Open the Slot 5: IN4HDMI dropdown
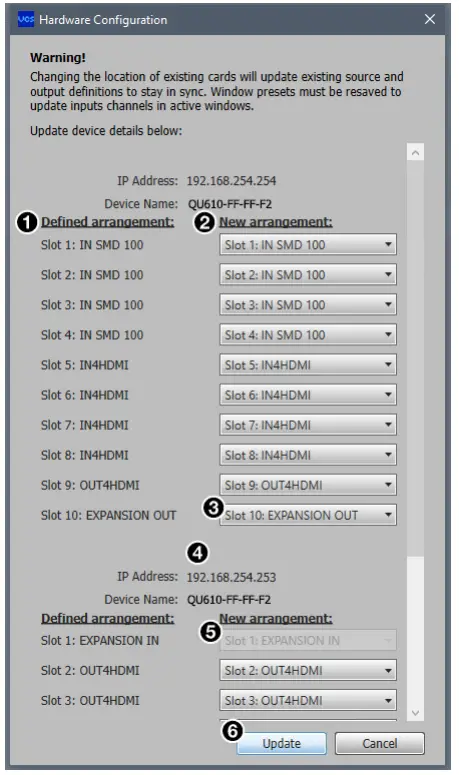The width and height of the screenshot is (459, 775). [x=308, y=365]
